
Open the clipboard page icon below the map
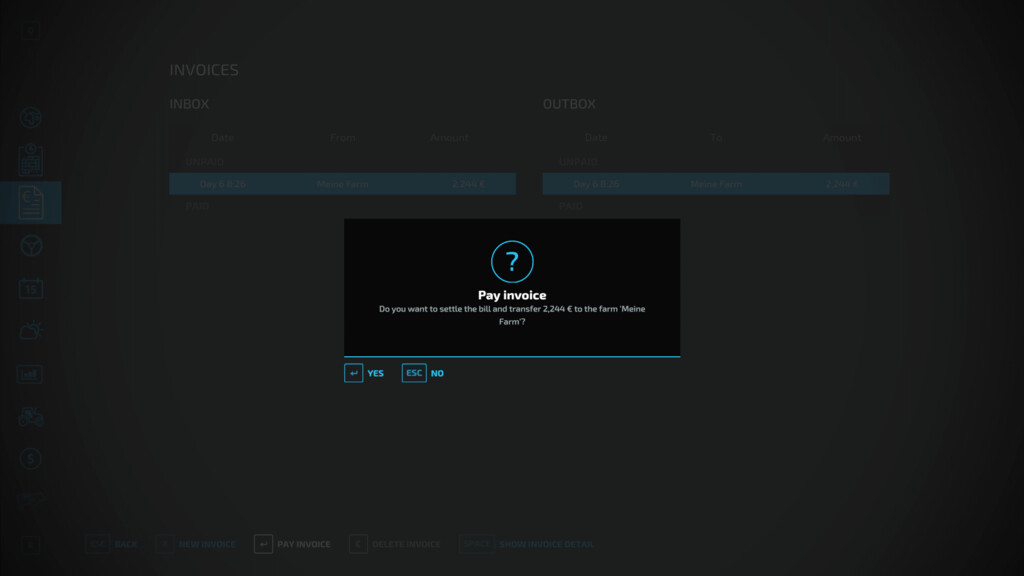[31, 160]
